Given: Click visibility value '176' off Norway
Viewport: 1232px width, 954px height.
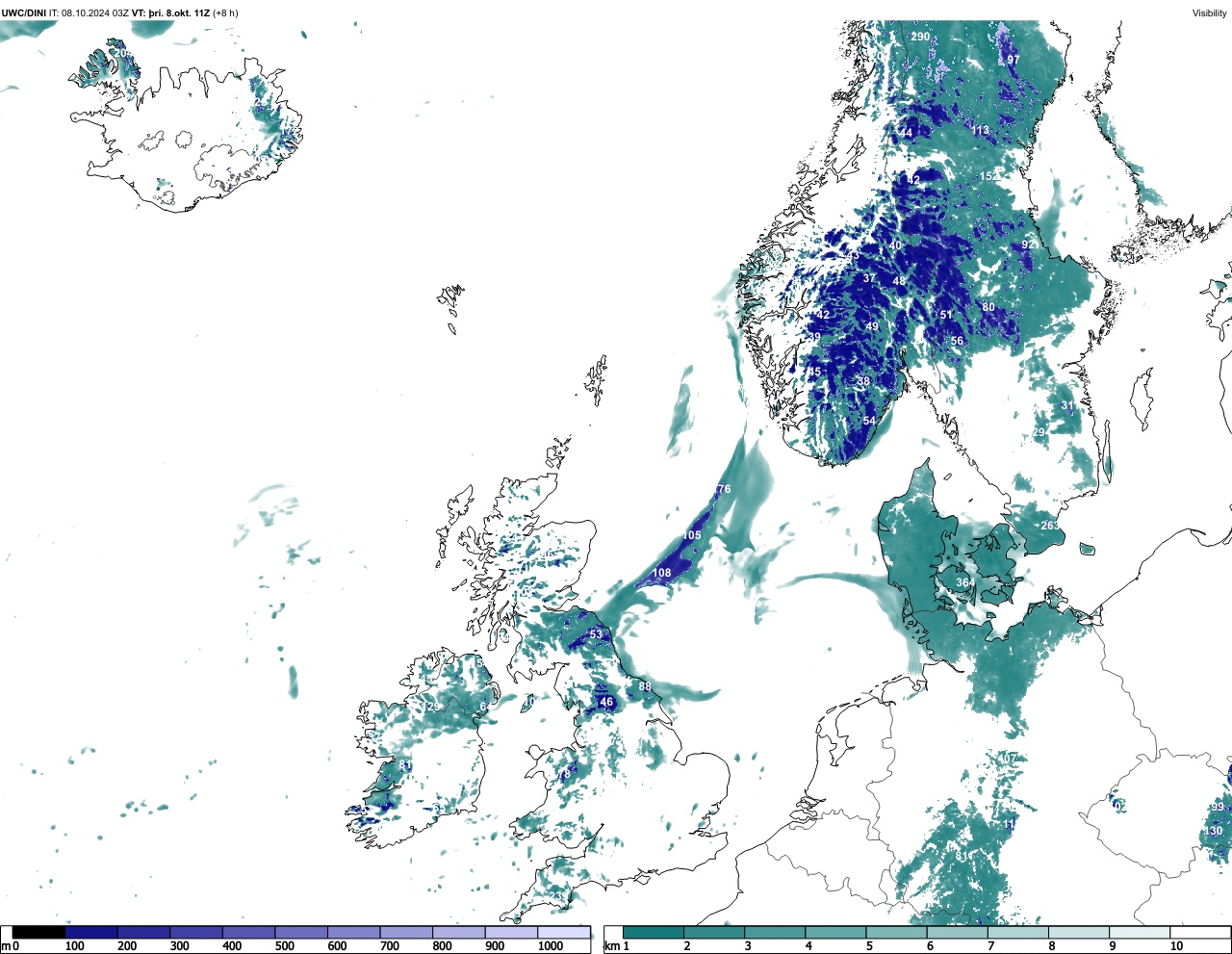Looking at the screenshot, I should 722,489.
